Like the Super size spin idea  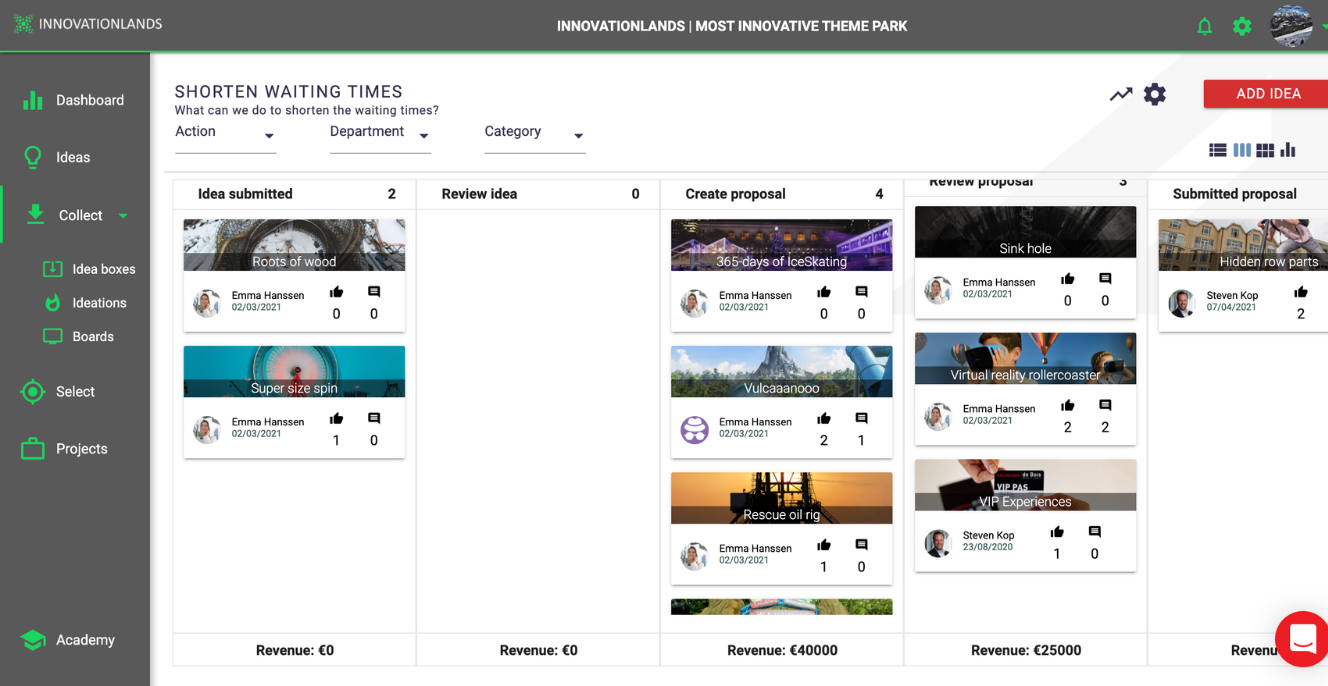tap(336, 418)
